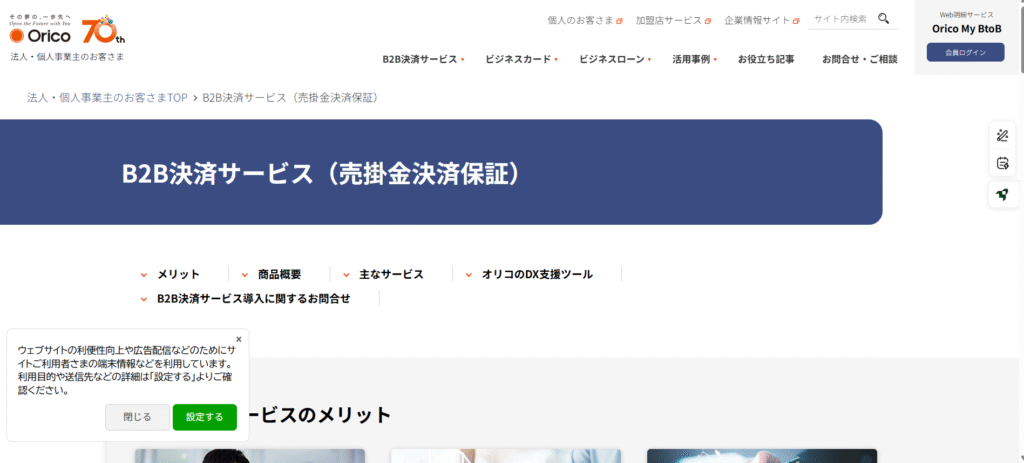Go to 法人・個人事業主のお客さまTOP breadcrumb
Viewport: 1024px width, 463px height.
click(x=107, y=98)
